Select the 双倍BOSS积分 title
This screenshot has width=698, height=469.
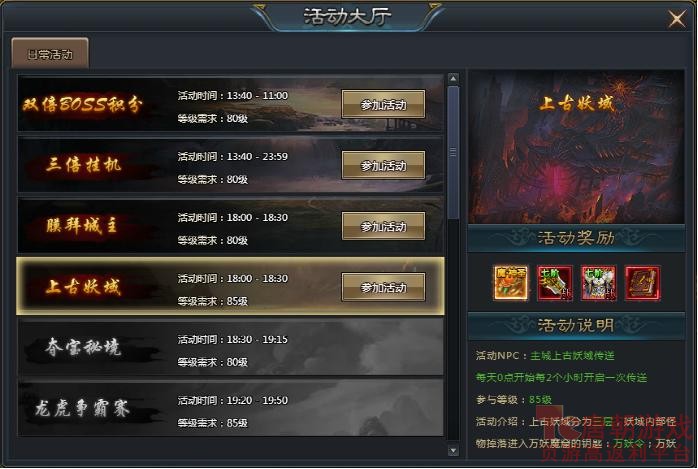click(83, 104)
